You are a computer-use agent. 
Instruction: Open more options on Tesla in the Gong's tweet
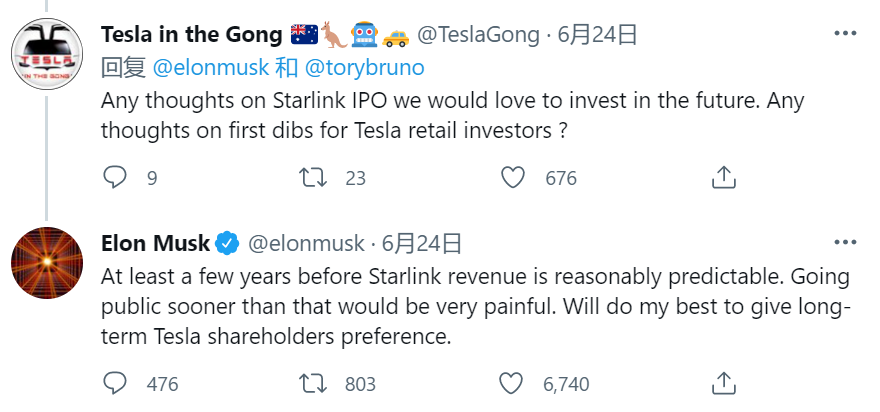pyautogui.click(x=845, y=37)
